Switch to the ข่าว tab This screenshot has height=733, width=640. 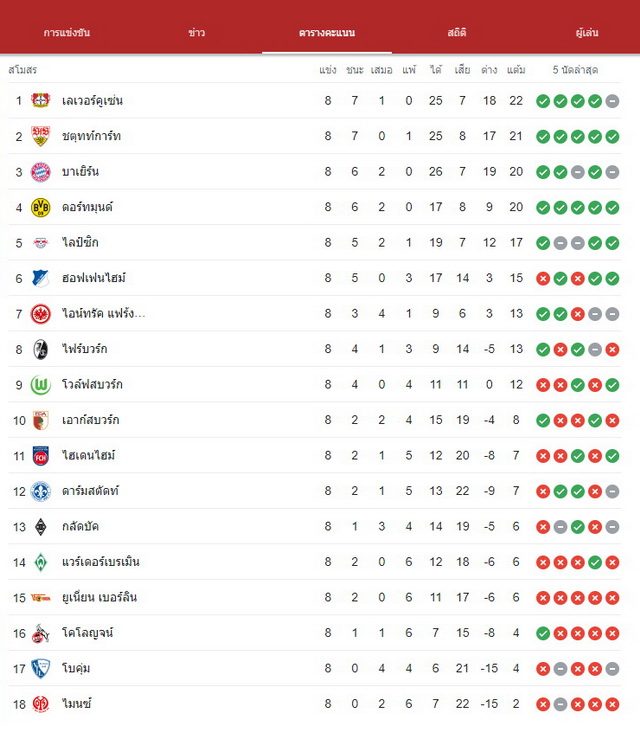pyautogui.click(x=196, y=33)
